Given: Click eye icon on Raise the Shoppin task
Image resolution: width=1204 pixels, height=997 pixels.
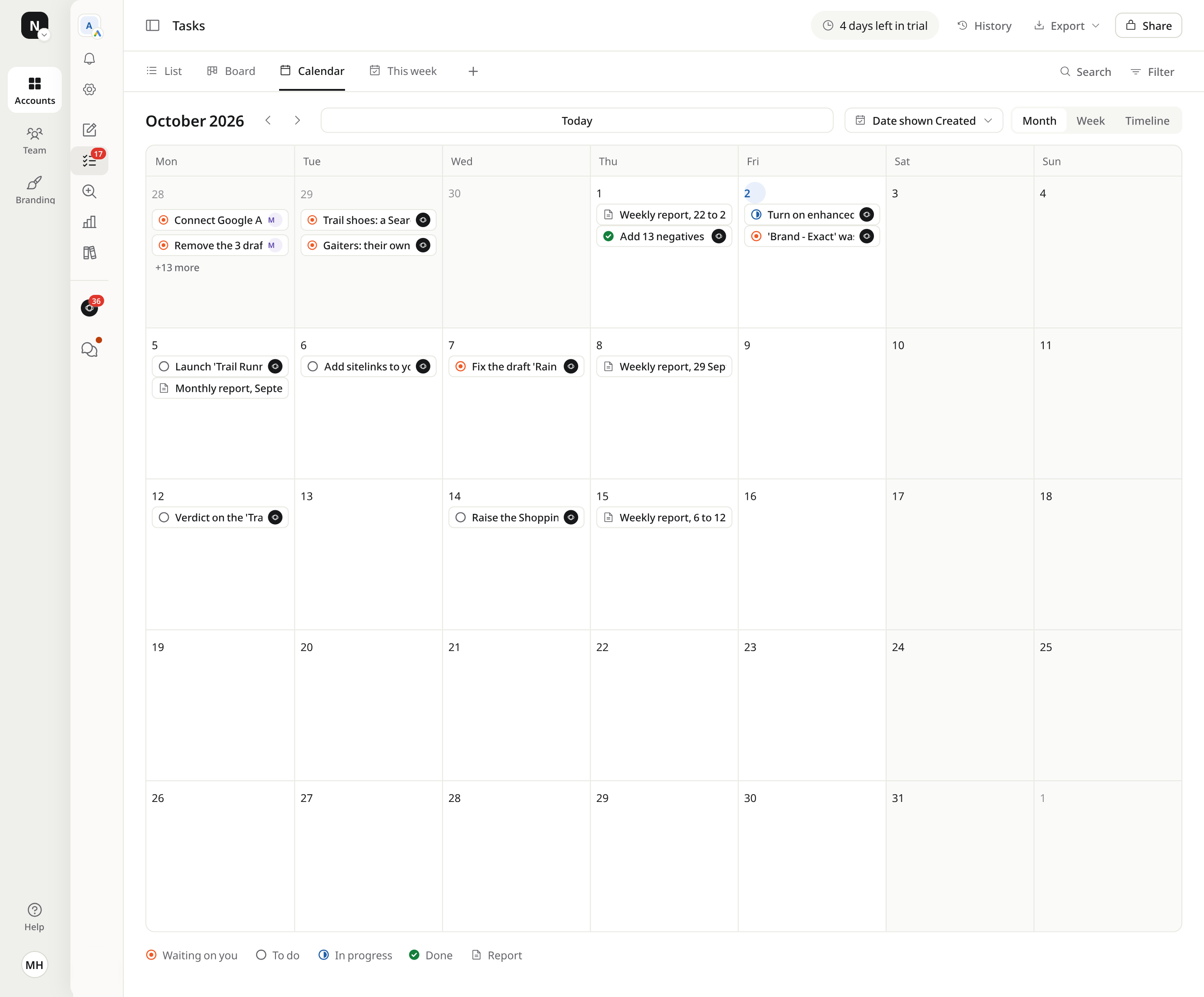Looking at the screenshot, I should click(x=570, y=517).
